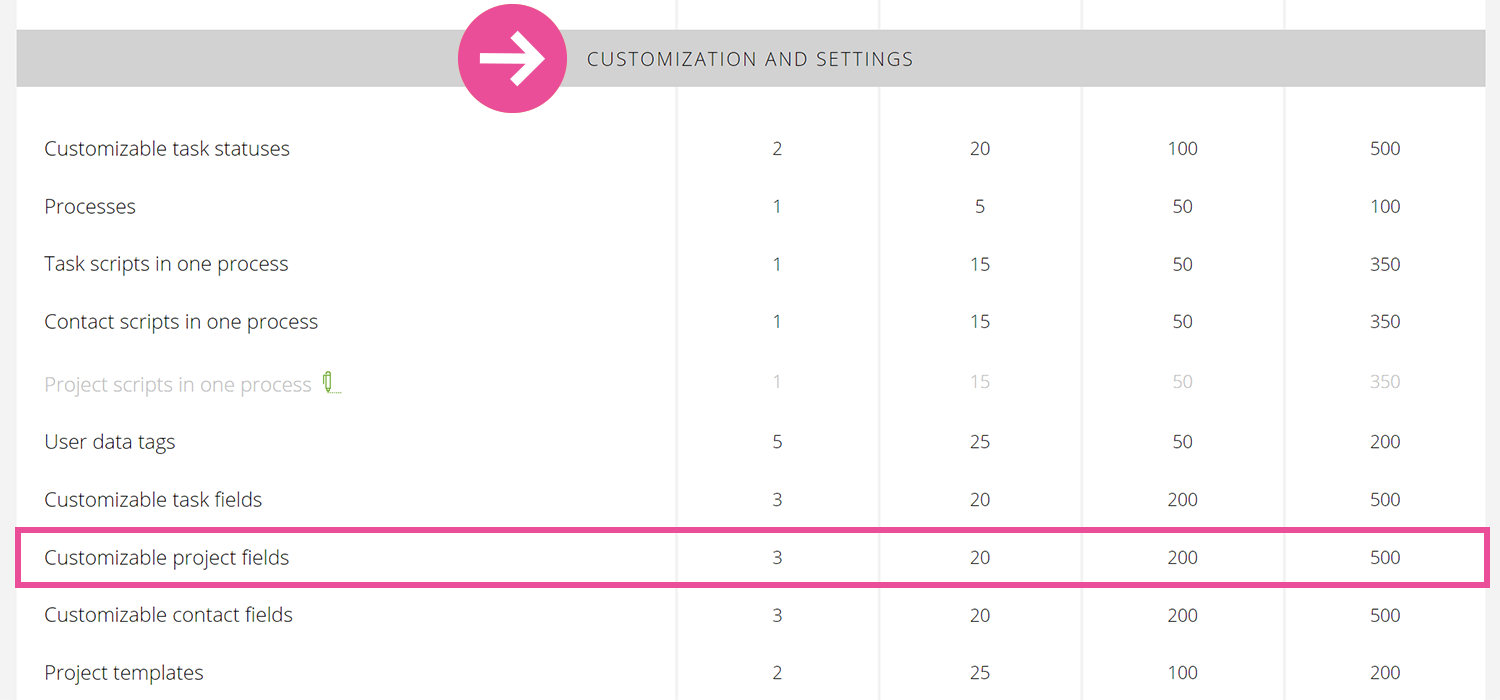Select value 25 in User data tags row
This screenshot has width=1500, height=700.
pos(980,442)
